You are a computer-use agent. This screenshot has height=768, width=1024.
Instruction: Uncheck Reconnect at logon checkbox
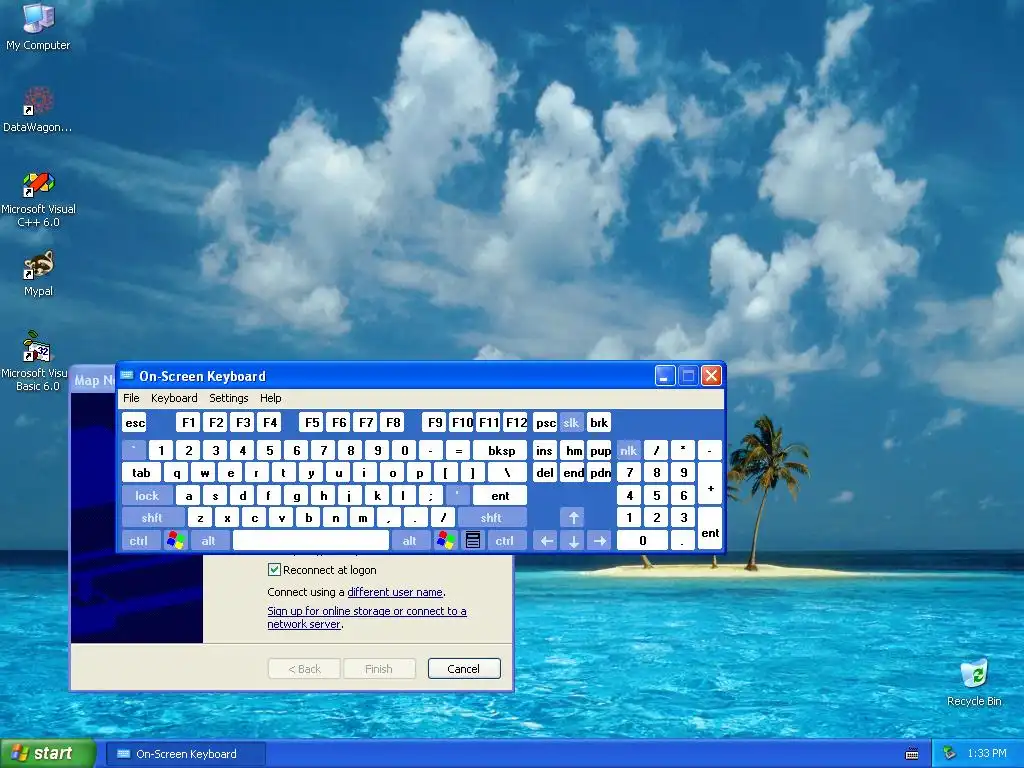click(x=274, y=569)
